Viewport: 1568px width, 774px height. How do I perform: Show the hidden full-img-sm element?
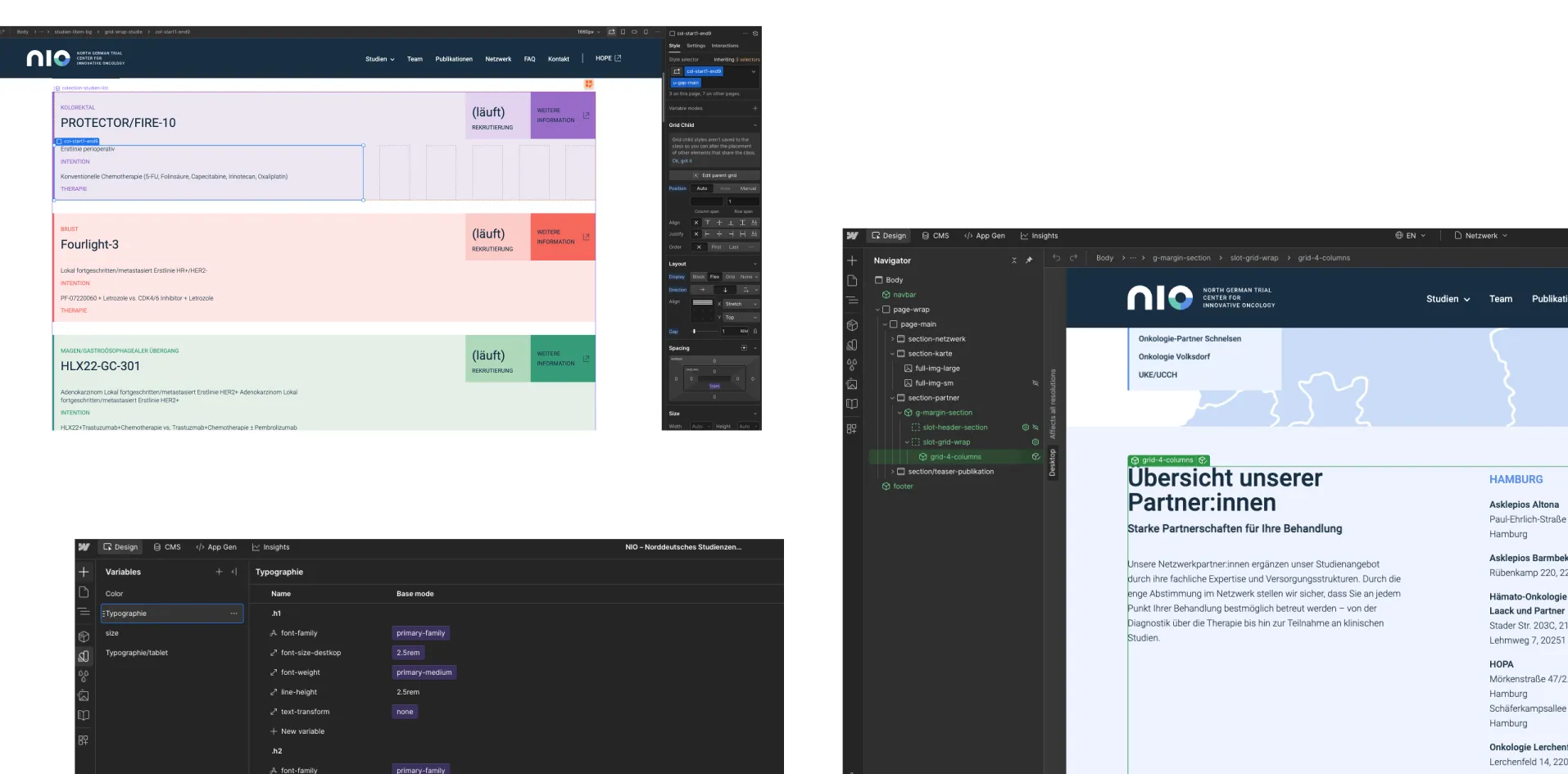[x=1036, y=382]
